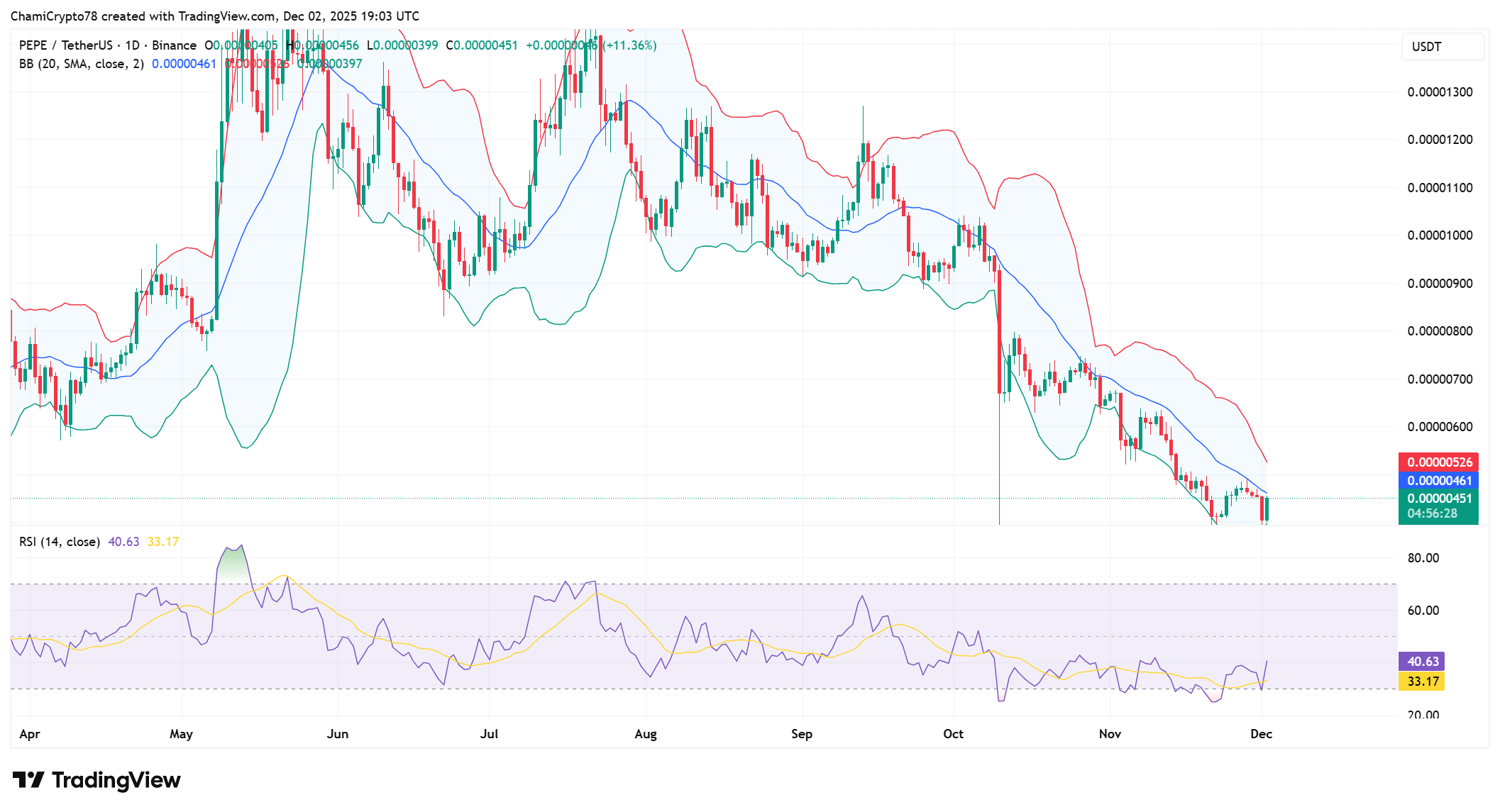Select the BB (20, SMA, close, 2) legend

(81, 64)
